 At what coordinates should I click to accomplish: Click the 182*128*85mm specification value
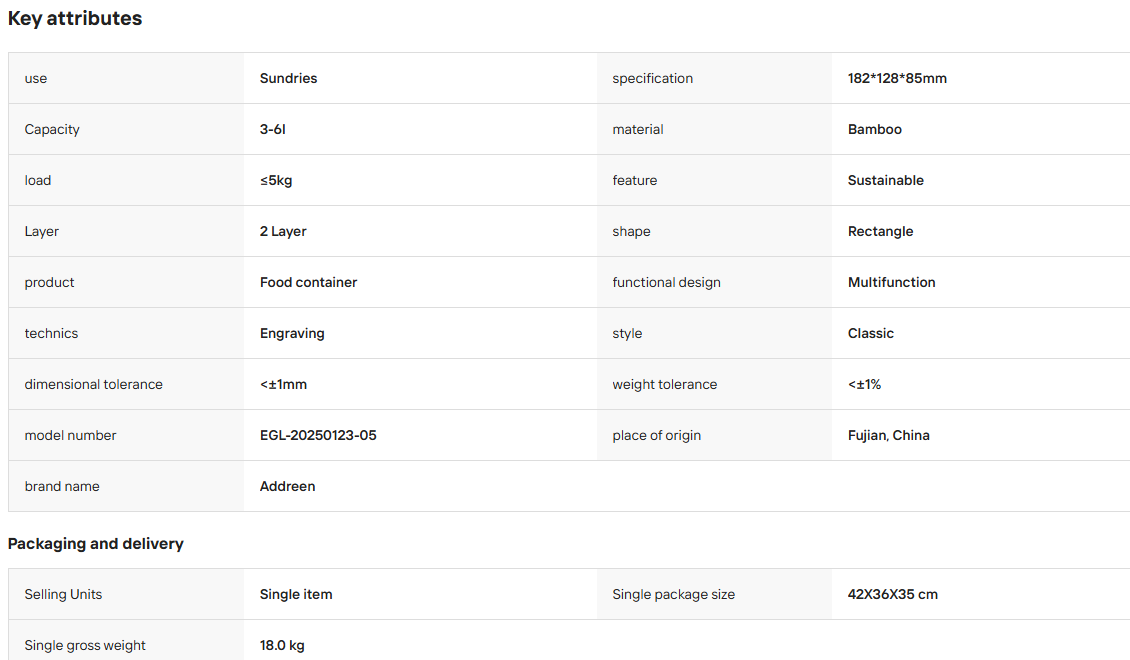tap(897, 79)
